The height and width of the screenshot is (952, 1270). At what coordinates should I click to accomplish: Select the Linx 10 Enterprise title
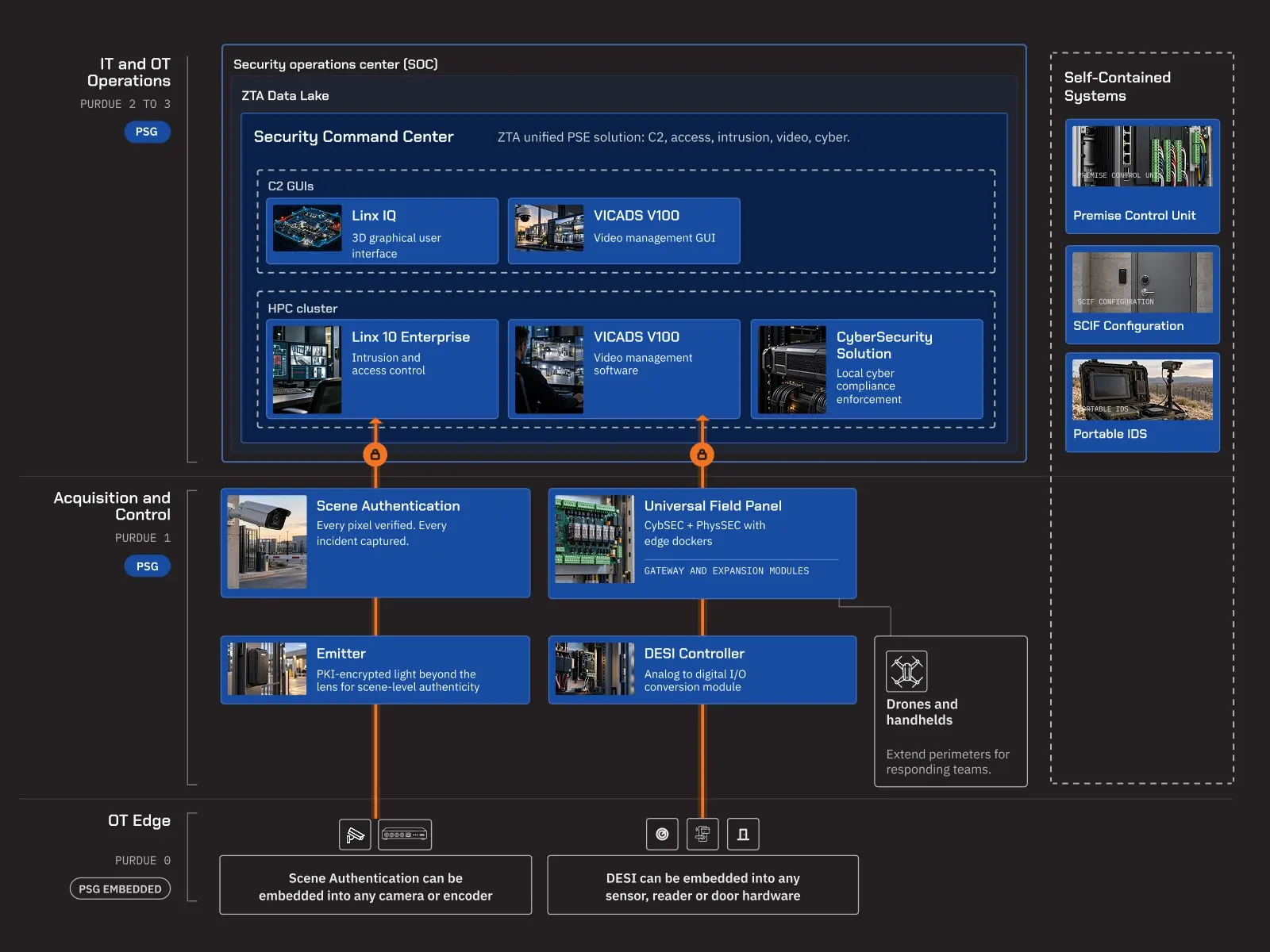pyautogui.click(x=411, y=337)
